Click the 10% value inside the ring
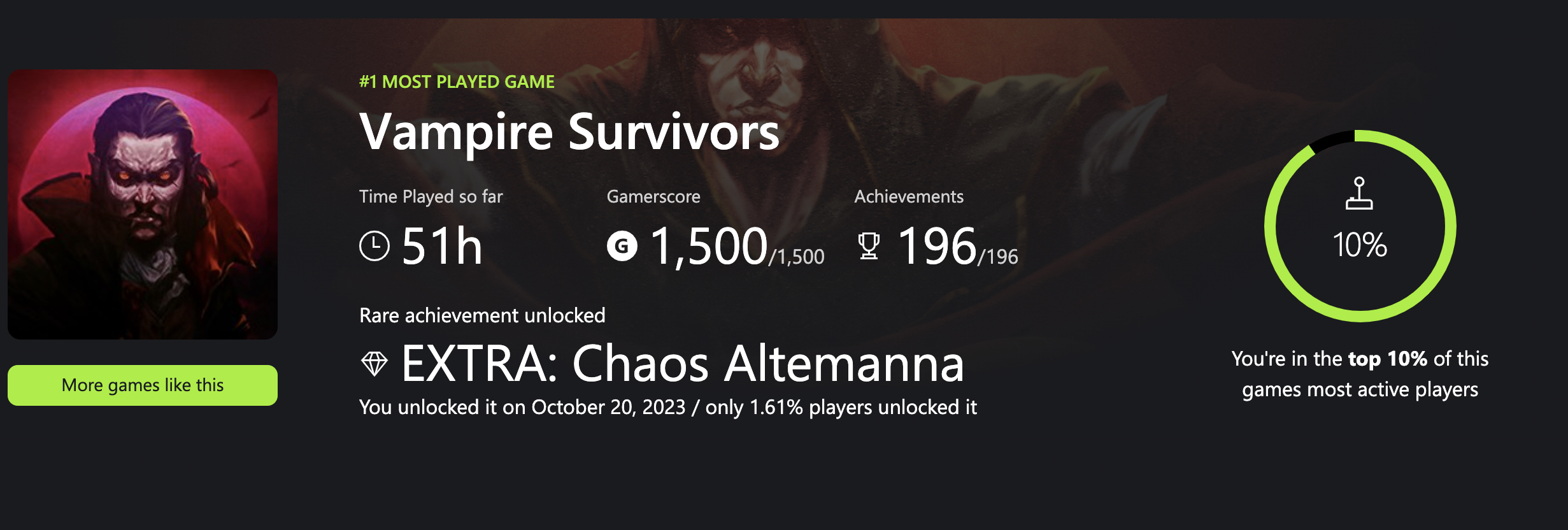Screen dimensions: 1568x530 click(x=1360, y=245)
